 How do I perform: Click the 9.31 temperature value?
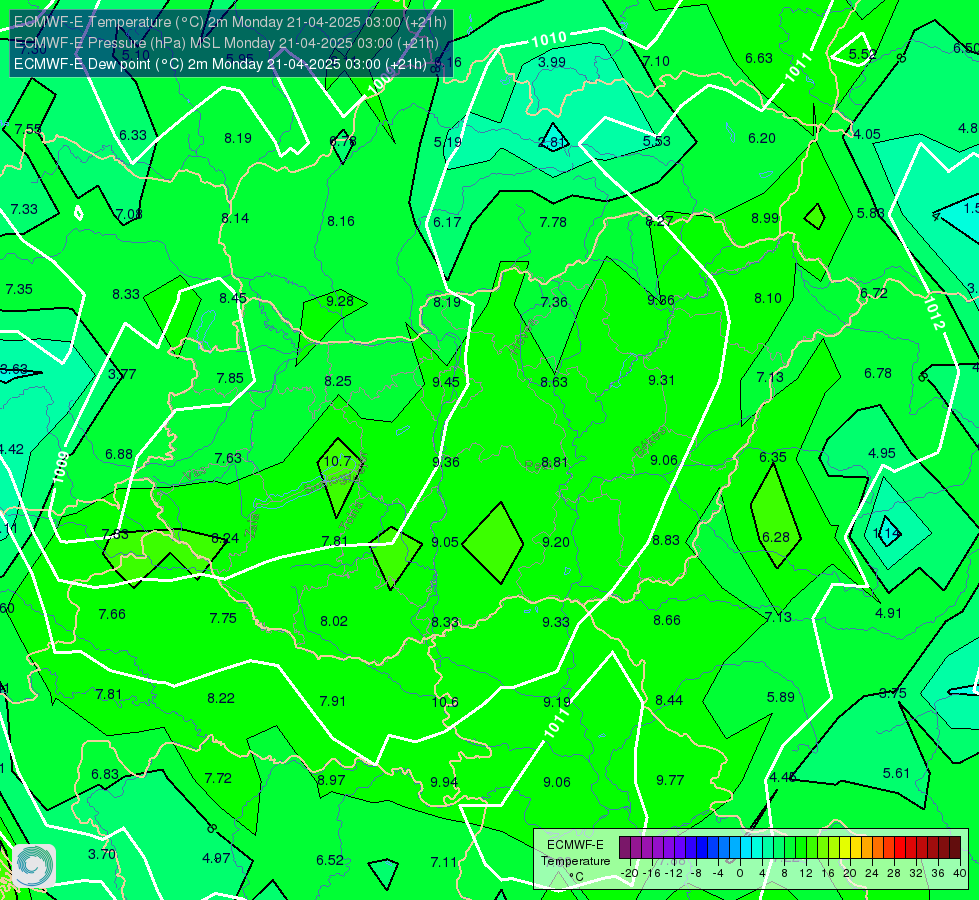coord(661,380)
